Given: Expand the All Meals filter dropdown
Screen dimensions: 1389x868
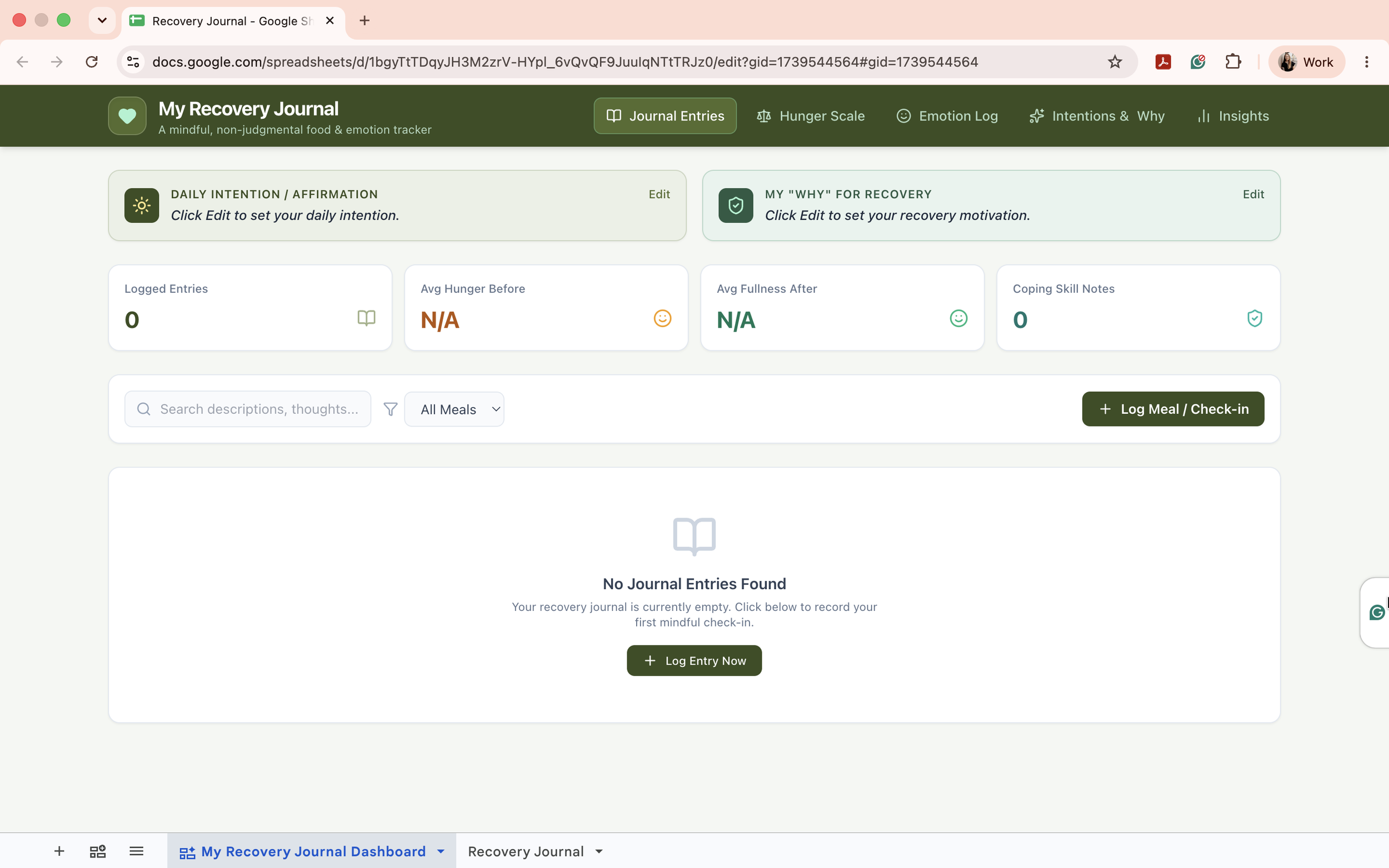Looking at the screenshot, I should pos(454,409).
